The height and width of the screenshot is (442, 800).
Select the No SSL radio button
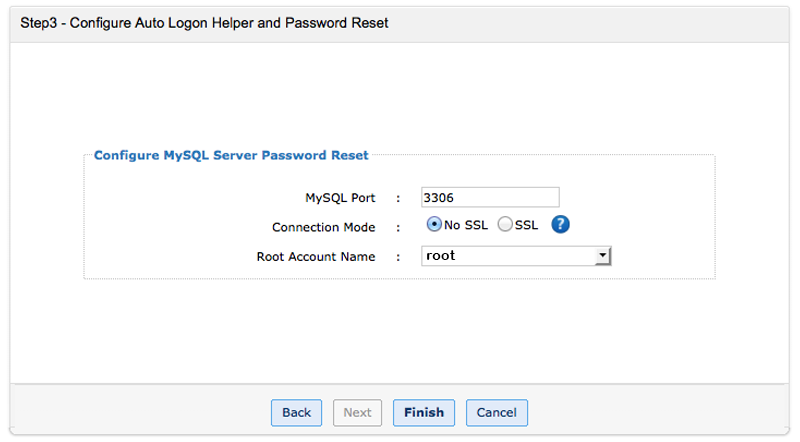(x=435, y=225)
